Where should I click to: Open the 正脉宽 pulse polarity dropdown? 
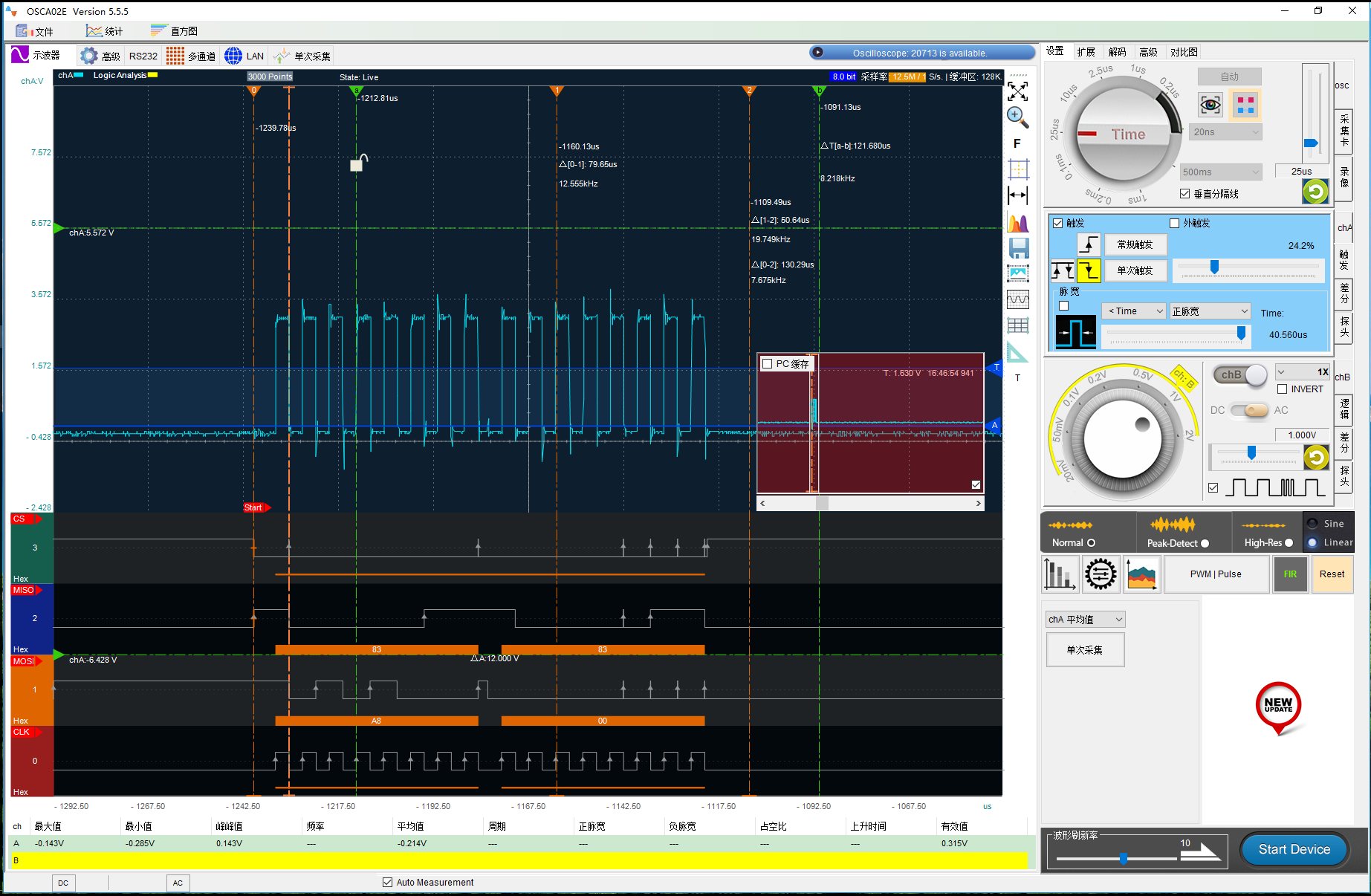pyautogui.click(x=1210, y=311)
